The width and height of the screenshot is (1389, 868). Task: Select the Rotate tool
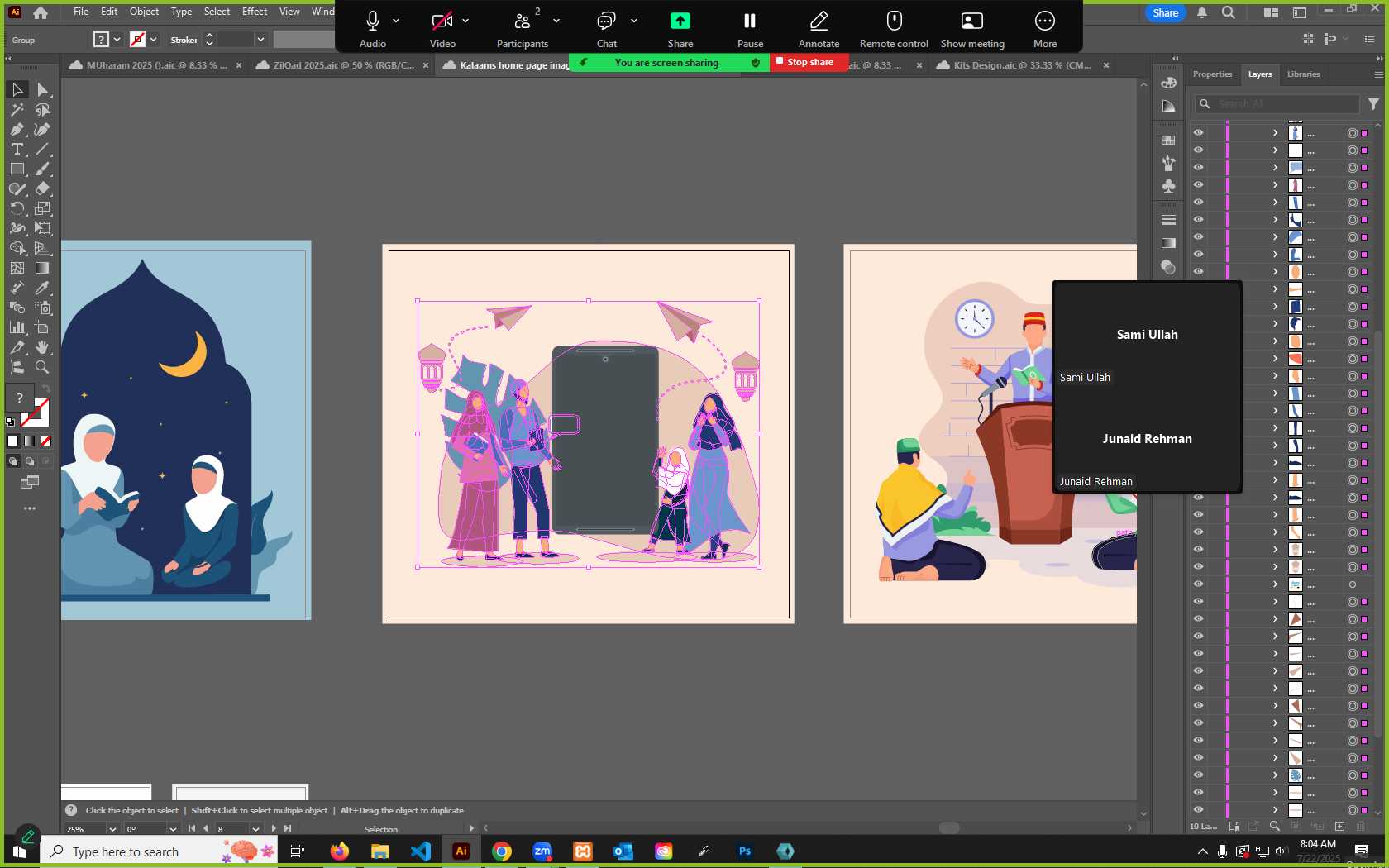[x=17, y=208]
